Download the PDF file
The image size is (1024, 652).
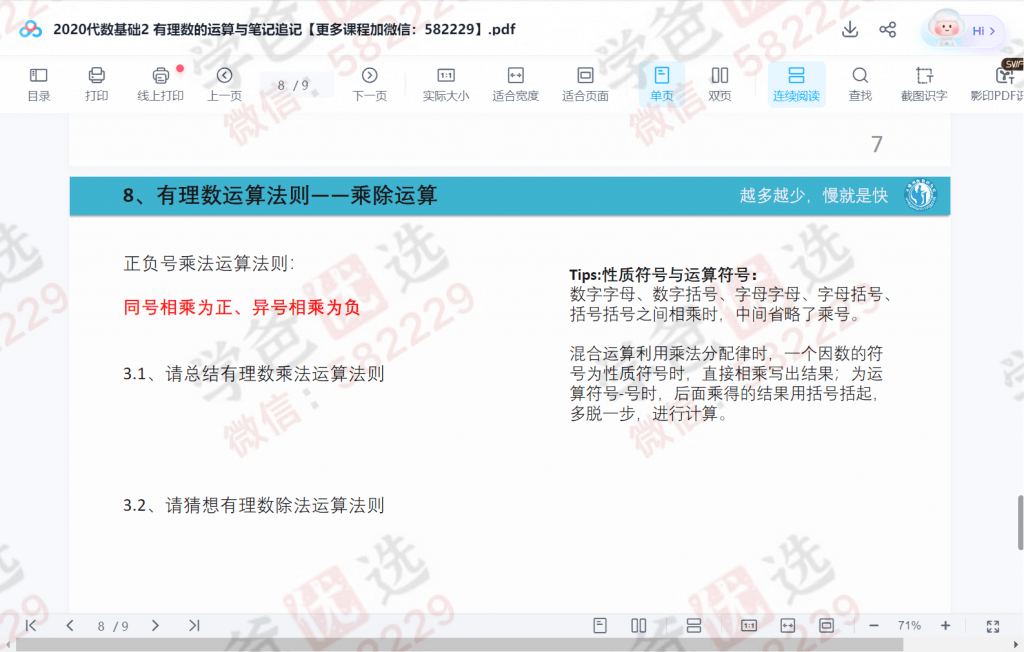pos(850,29)
